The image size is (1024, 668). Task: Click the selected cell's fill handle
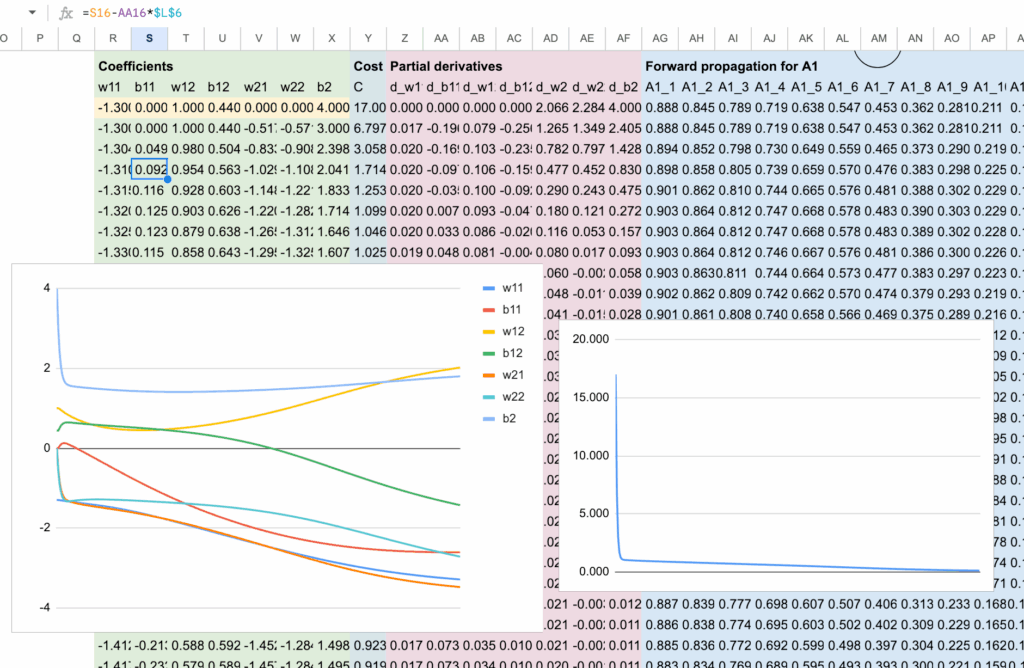click(167, 179)
